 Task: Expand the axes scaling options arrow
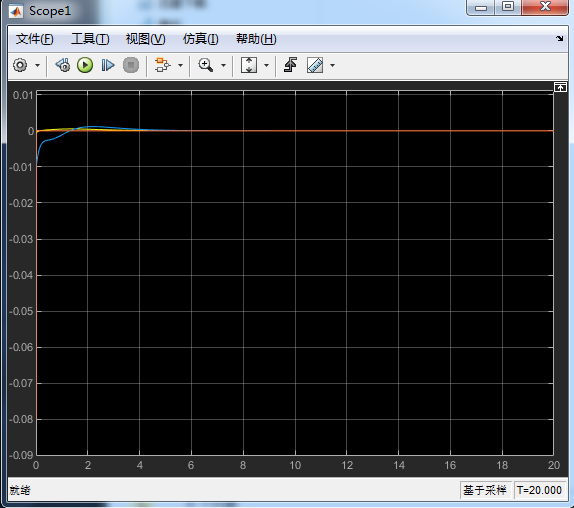(x=266, y=66)
